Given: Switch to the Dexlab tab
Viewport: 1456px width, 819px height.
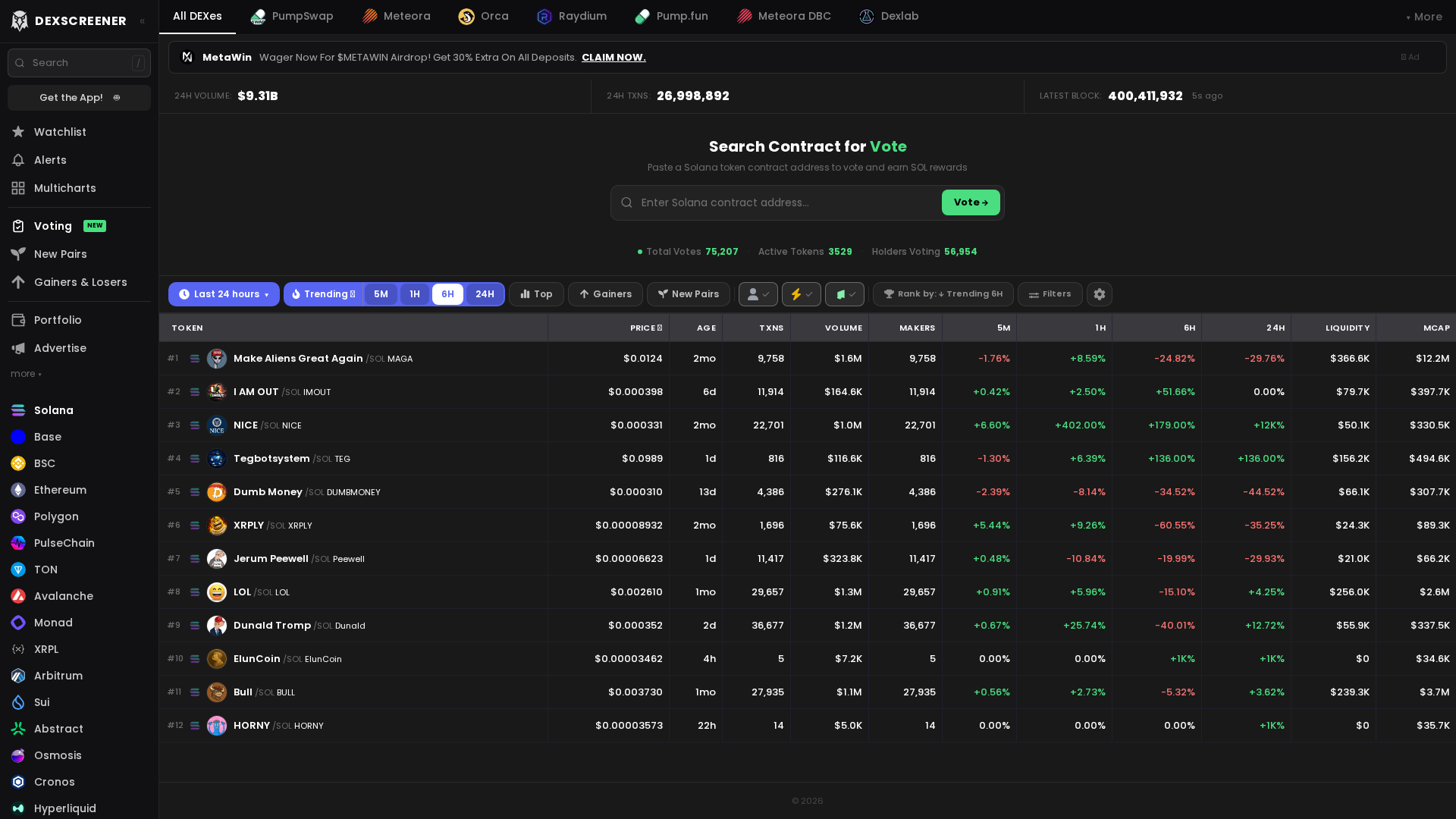Looking at the screenshot, I should (x=889, y=17).
